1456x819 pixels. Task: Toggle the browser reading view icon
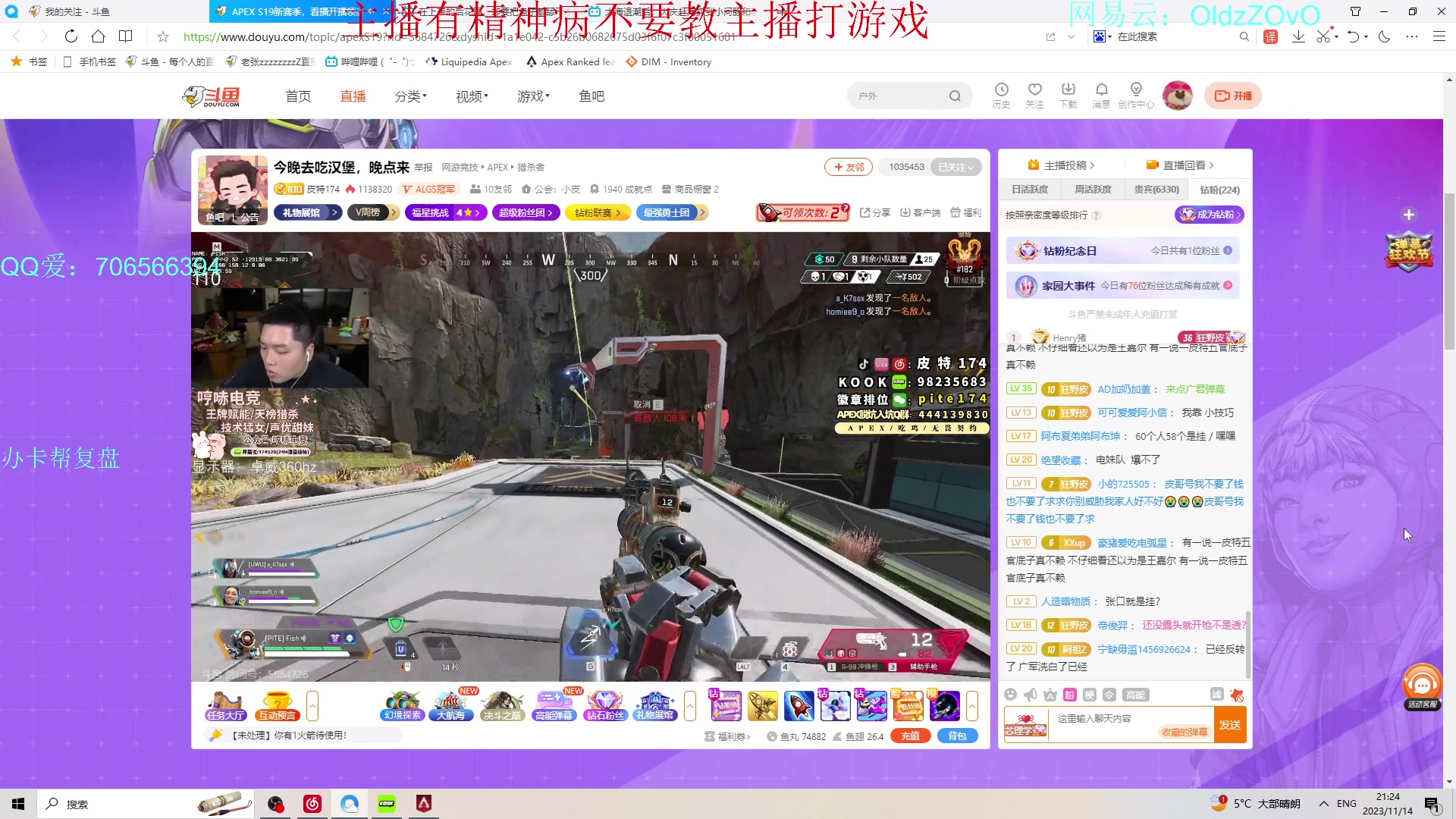point(126,36)
